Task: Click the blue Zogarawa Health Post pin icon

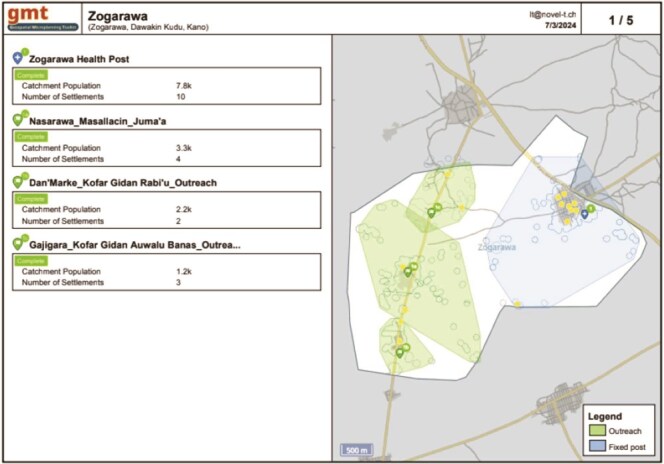Action: (18, 59)
